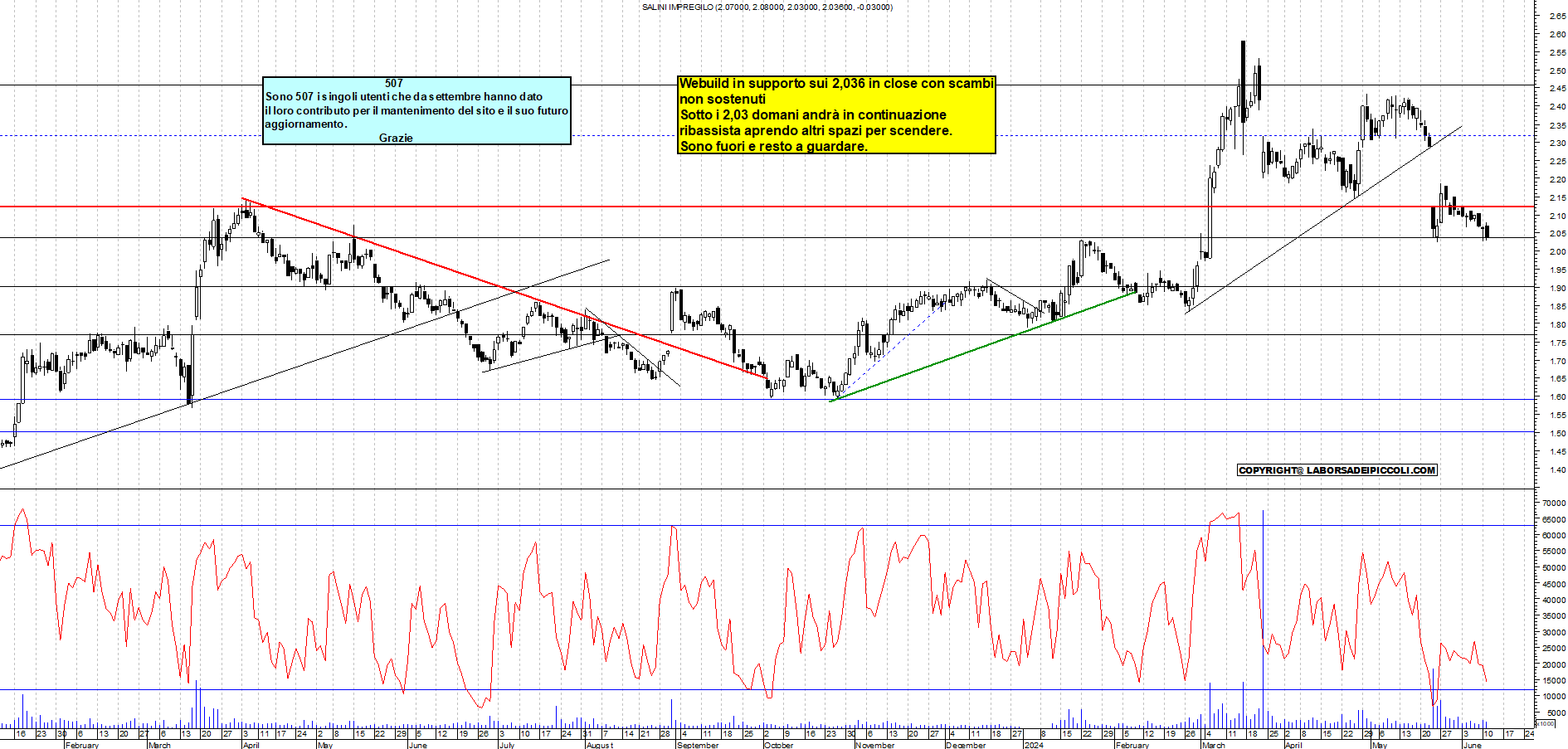The height and width of the screenshot is (749, 1568).
Task: Click the 30000 volume axis label
Action: pyautogui.click(x=1554, y=633)
